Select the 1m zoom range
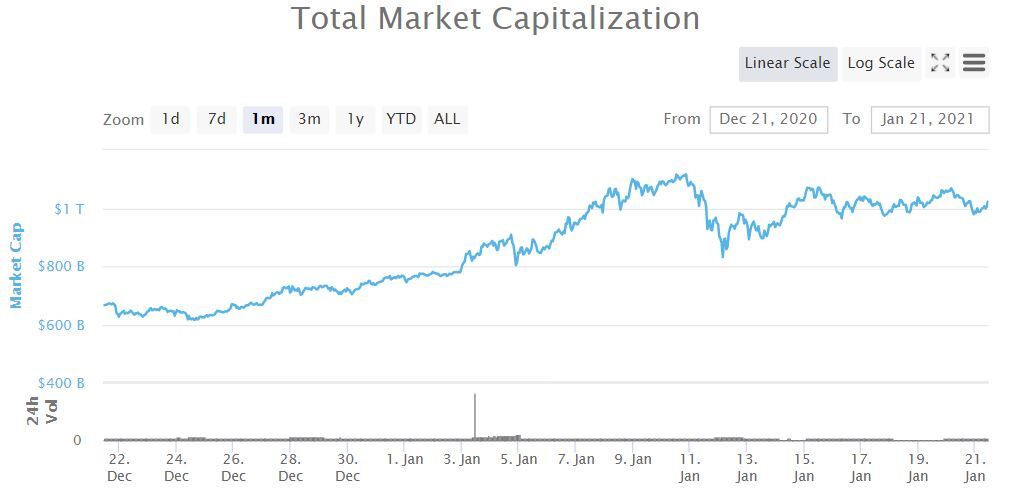This screenshot has height=499, width=1009. click(263, 119)
